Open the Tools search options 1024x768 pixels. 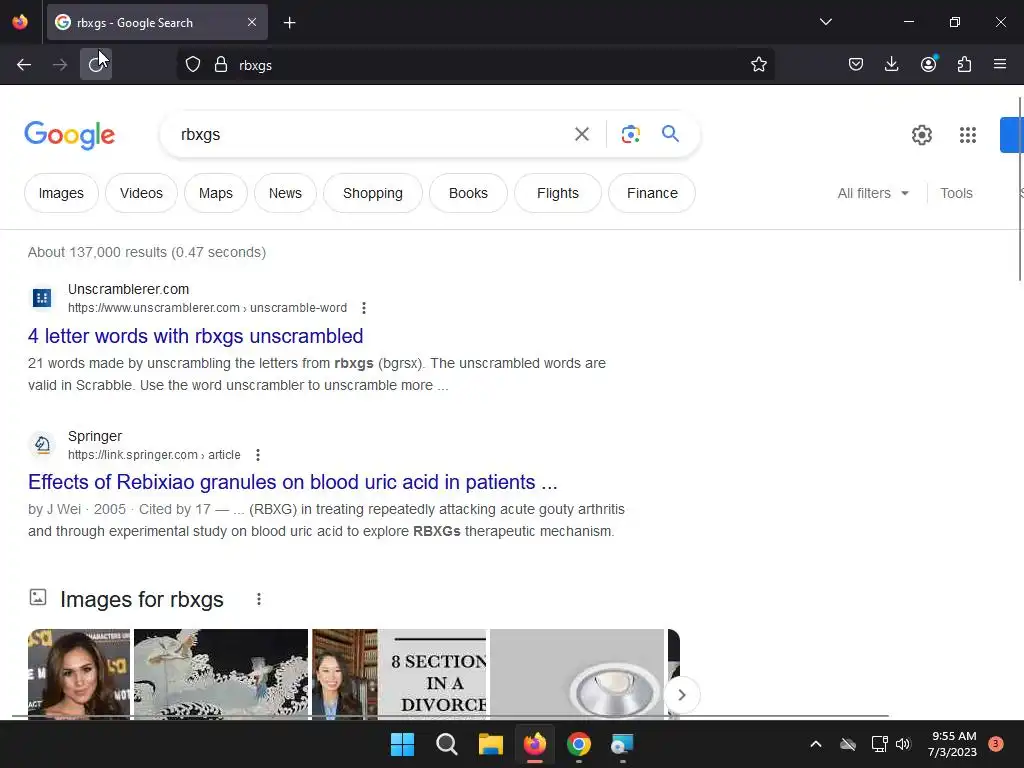point(956,193)
